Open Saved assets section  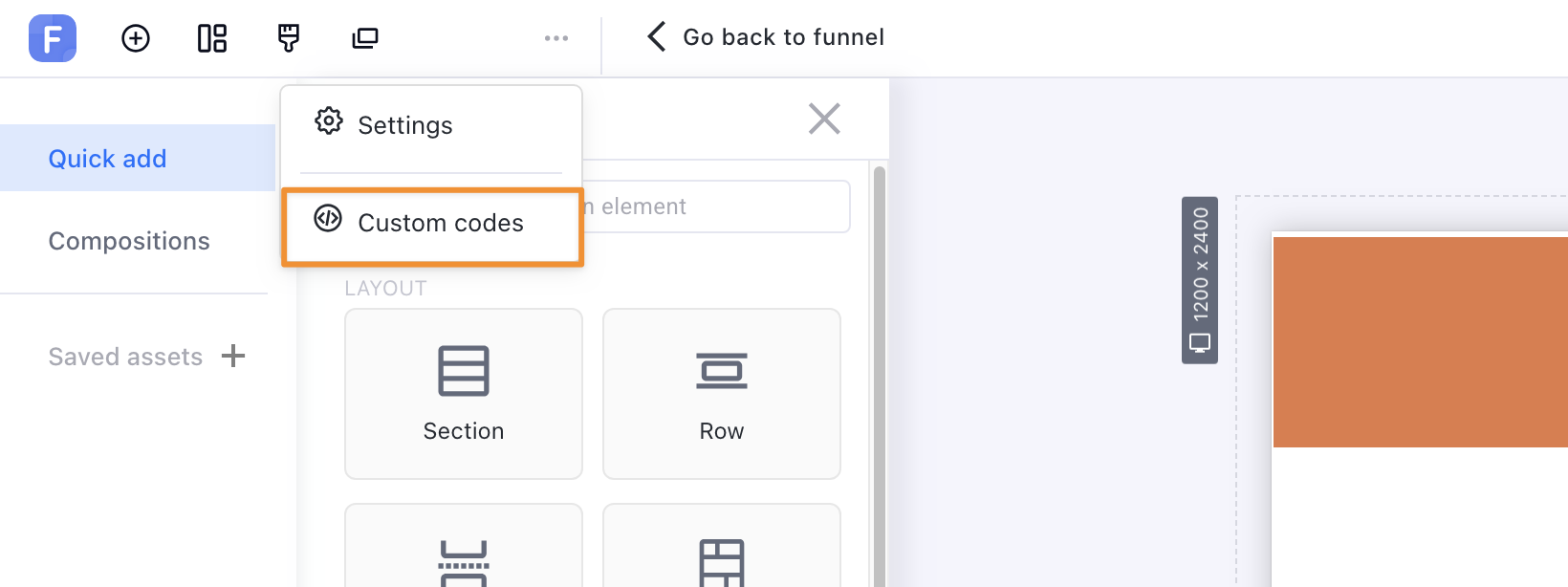[125, 357]
